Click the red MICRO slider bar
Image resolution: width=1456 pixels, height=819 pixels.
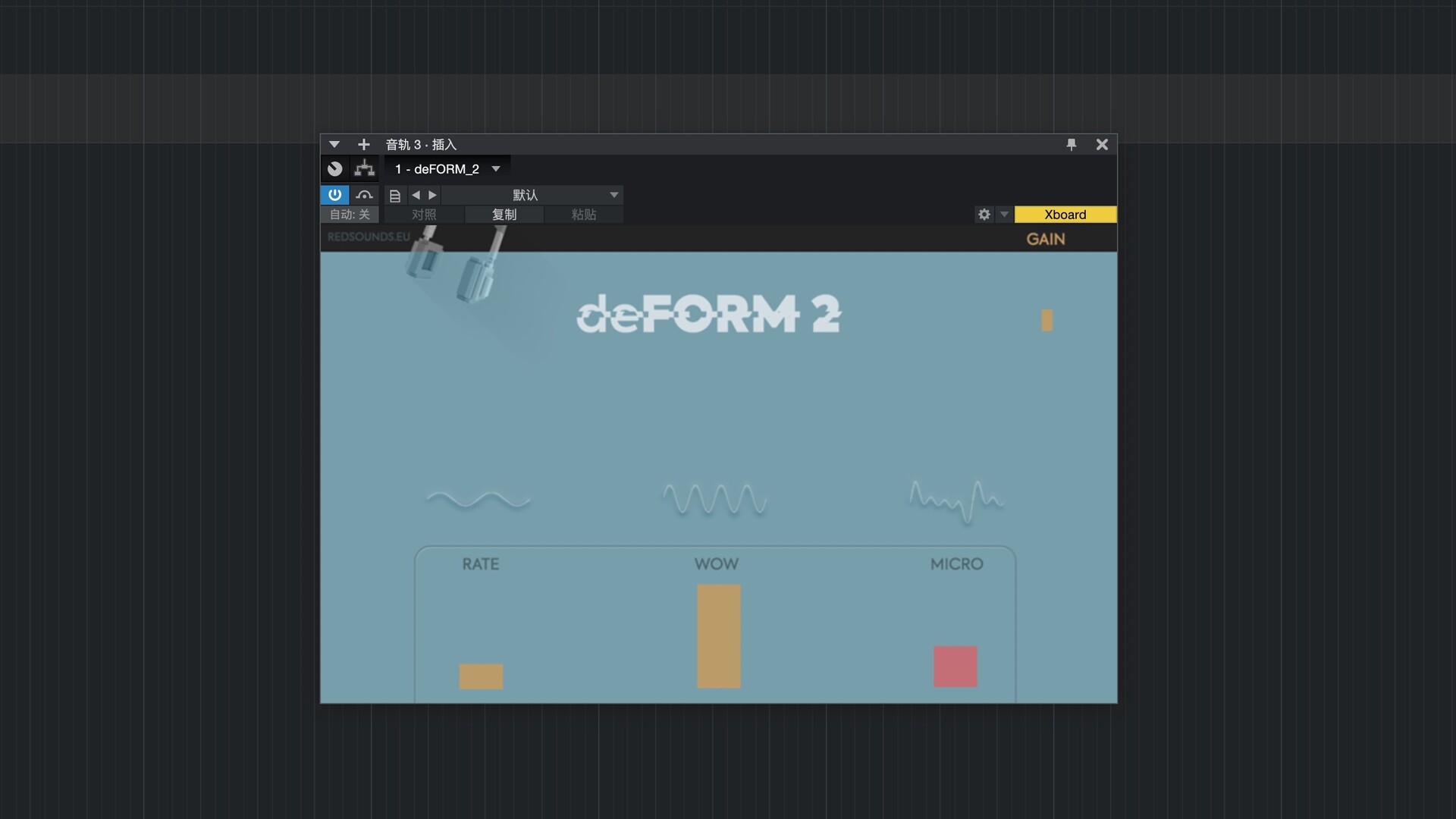click(x=955, y=667)
